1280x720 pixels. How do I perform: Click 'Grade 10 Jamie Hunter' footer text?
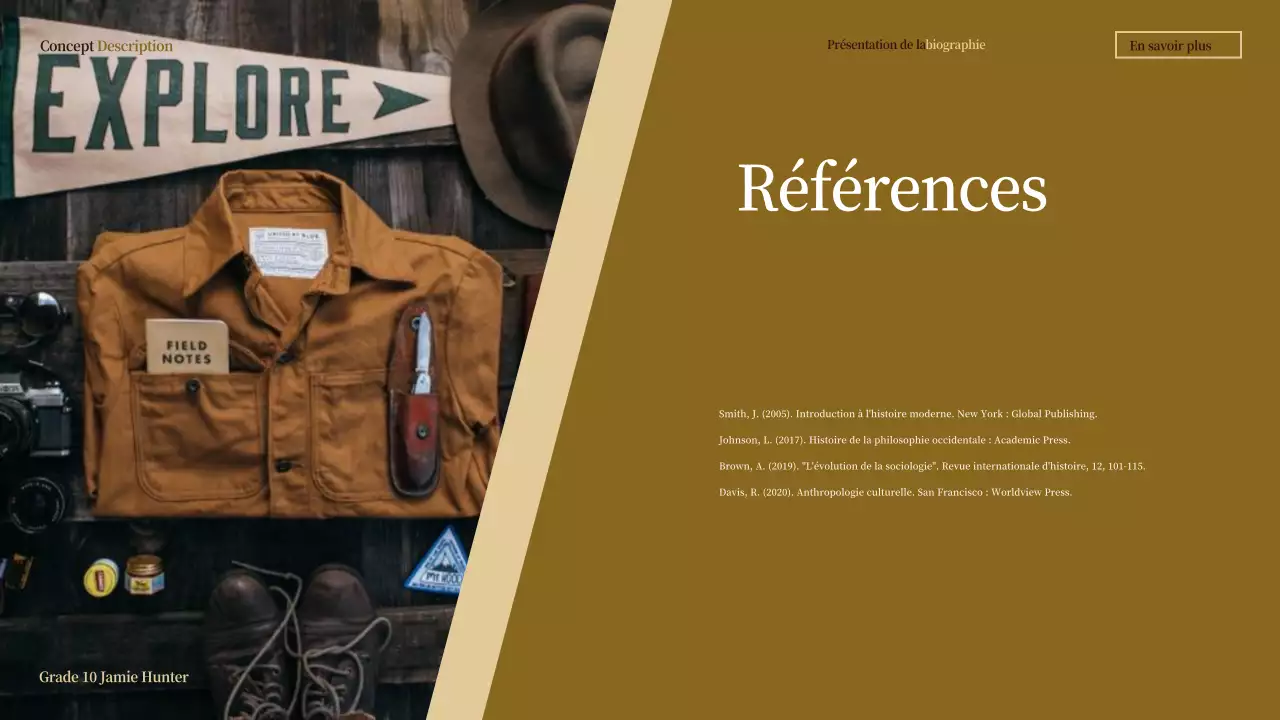click(112, 676)
